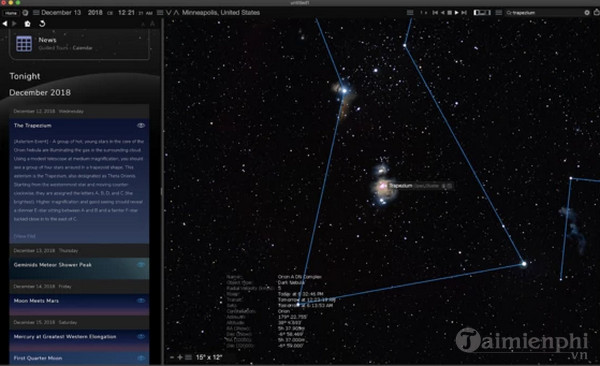
Task: Click the Trapezium label in the sky
Action: tap(400, 186)
